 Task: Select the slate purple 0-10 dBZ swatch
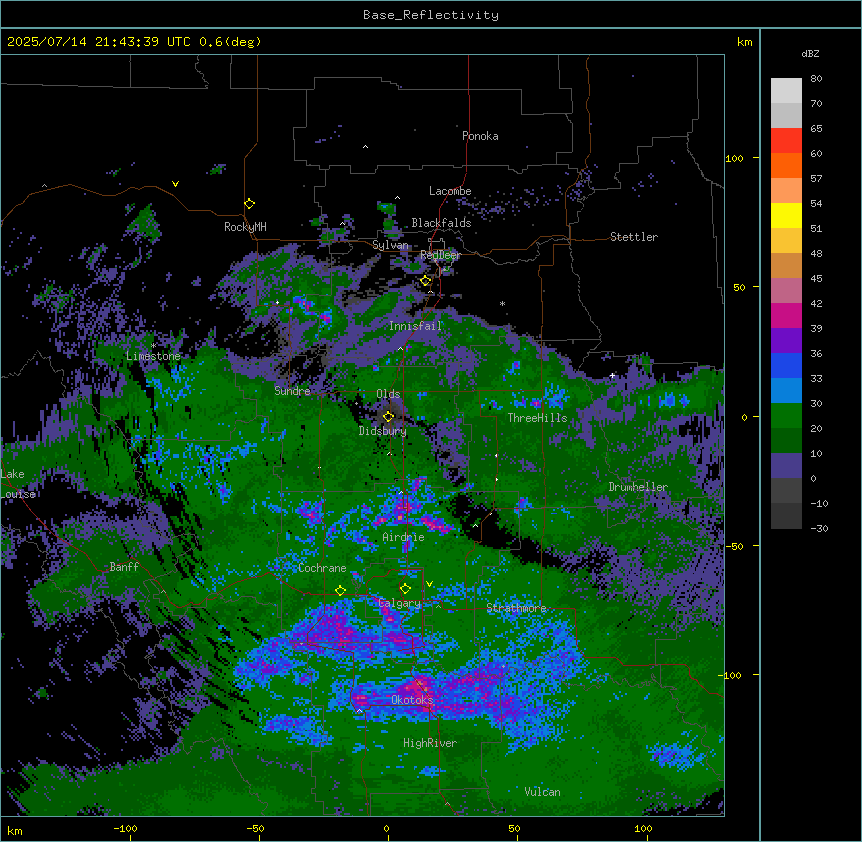[786, 466]
